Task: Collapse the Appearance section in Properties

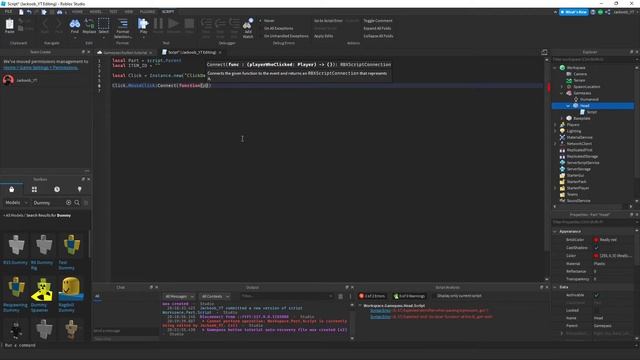Action: pyautogui.click(x=555, y=231)
